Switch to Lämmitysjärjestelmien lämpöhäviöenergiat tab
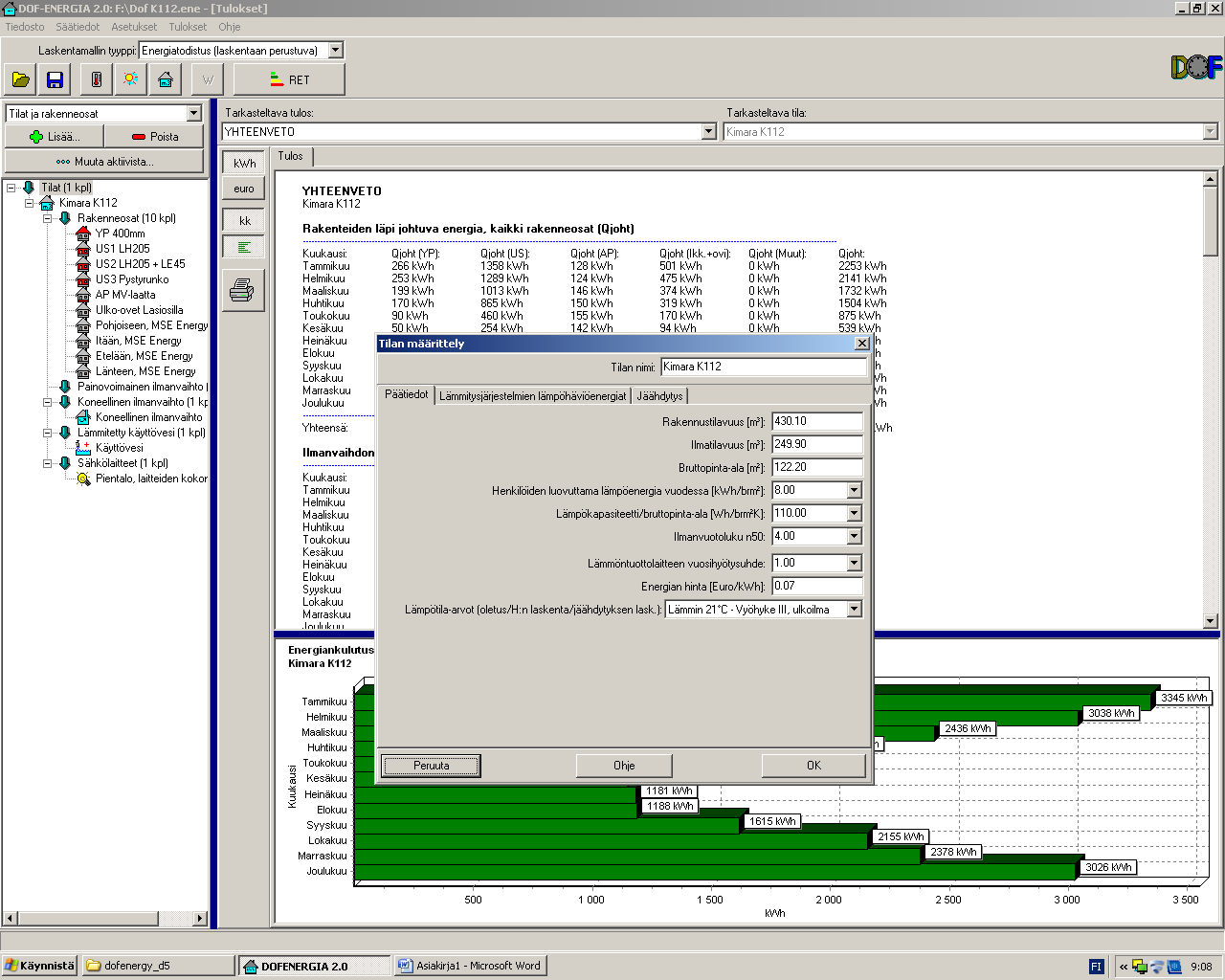This screenshot has width=1225, height=980. 533,396
